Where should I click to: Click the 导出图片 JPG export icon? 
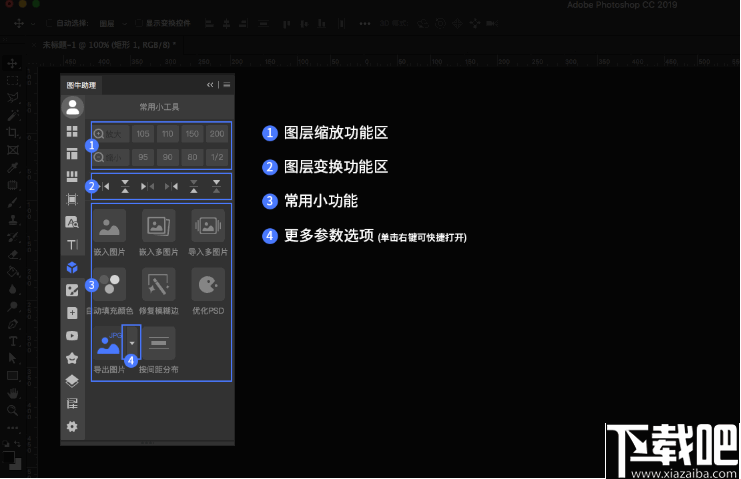point(108,343)
